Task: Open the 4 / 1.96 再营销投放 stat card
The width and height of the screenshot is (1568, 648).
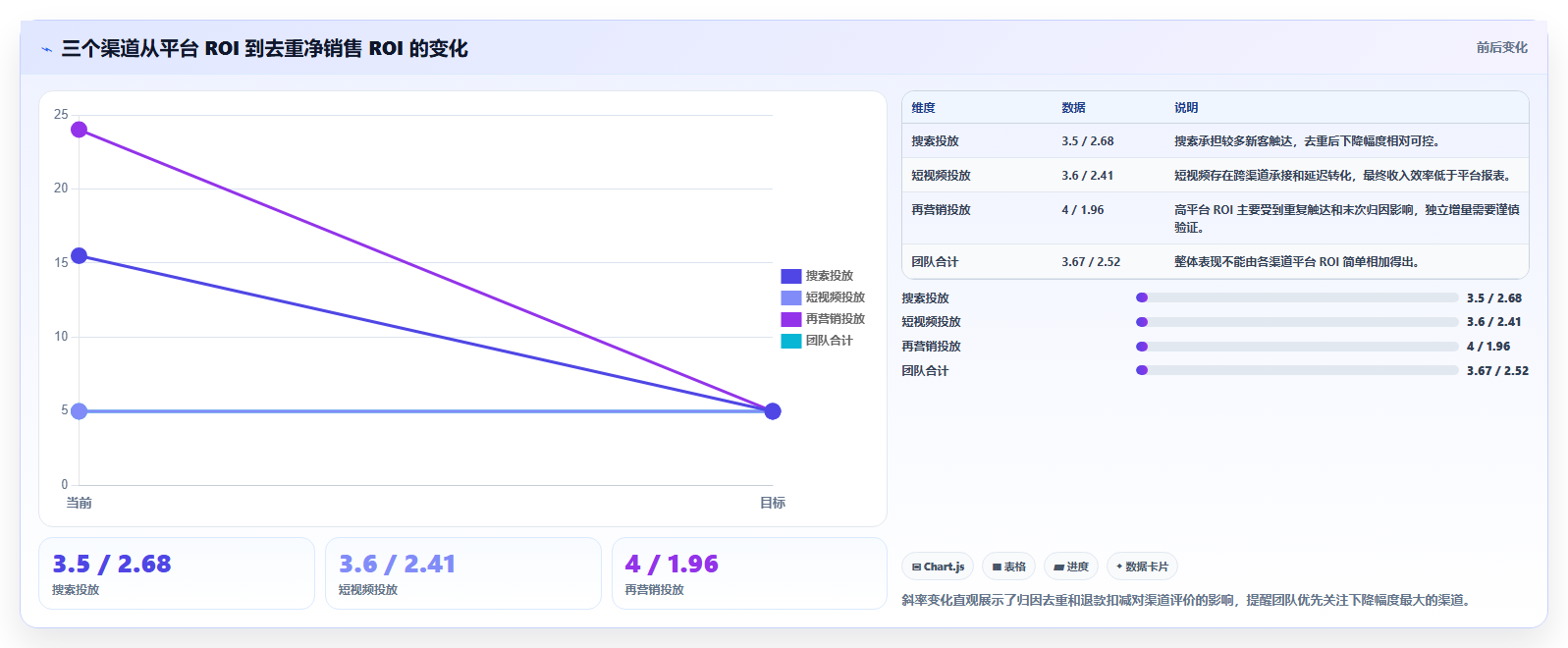Action: [749, 573]
